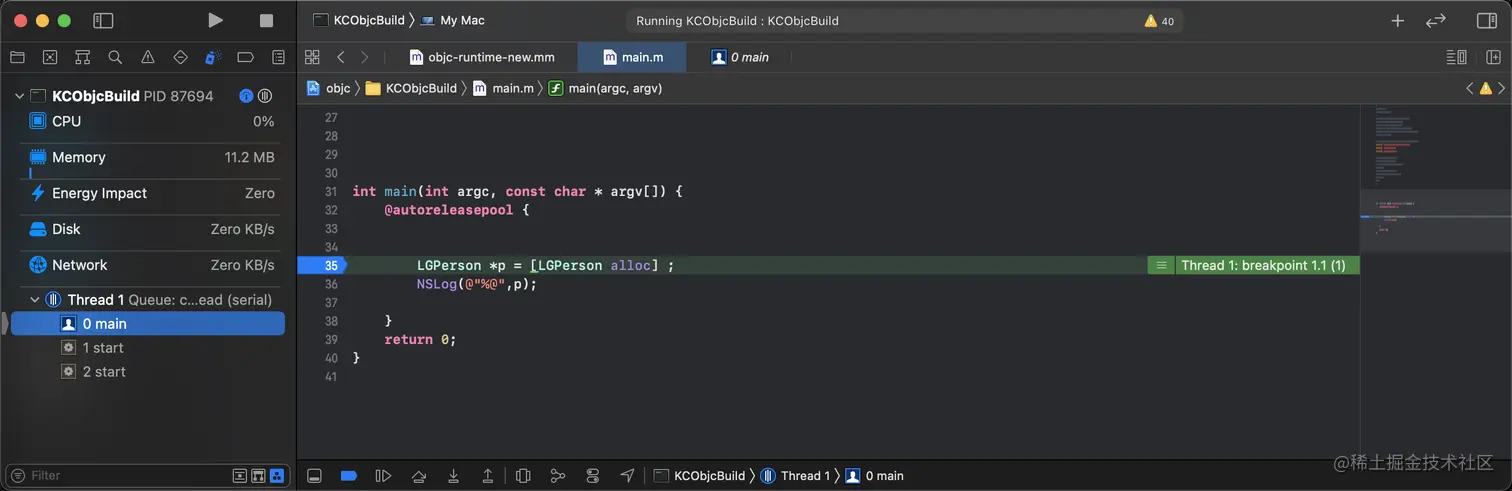Go forward in editor history

(365, 57)
